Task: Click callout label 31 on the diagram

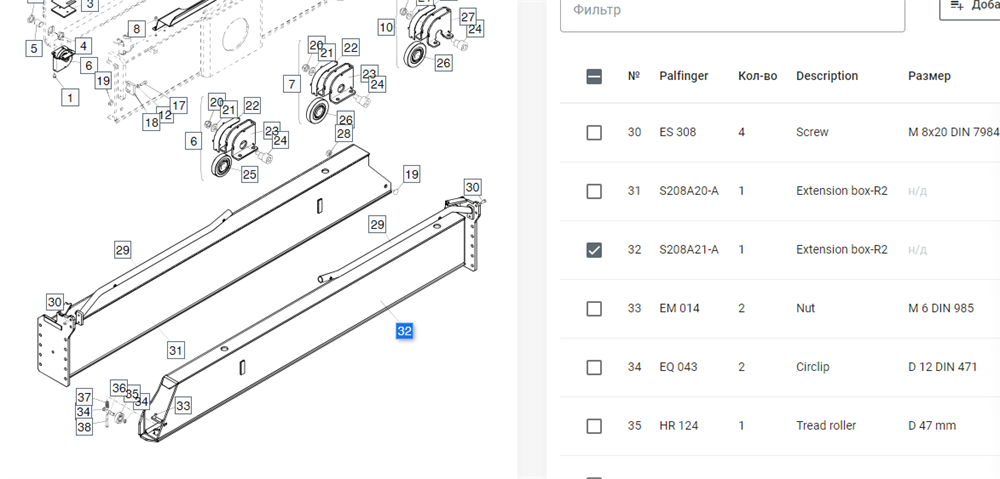Action: pos(176,350)
